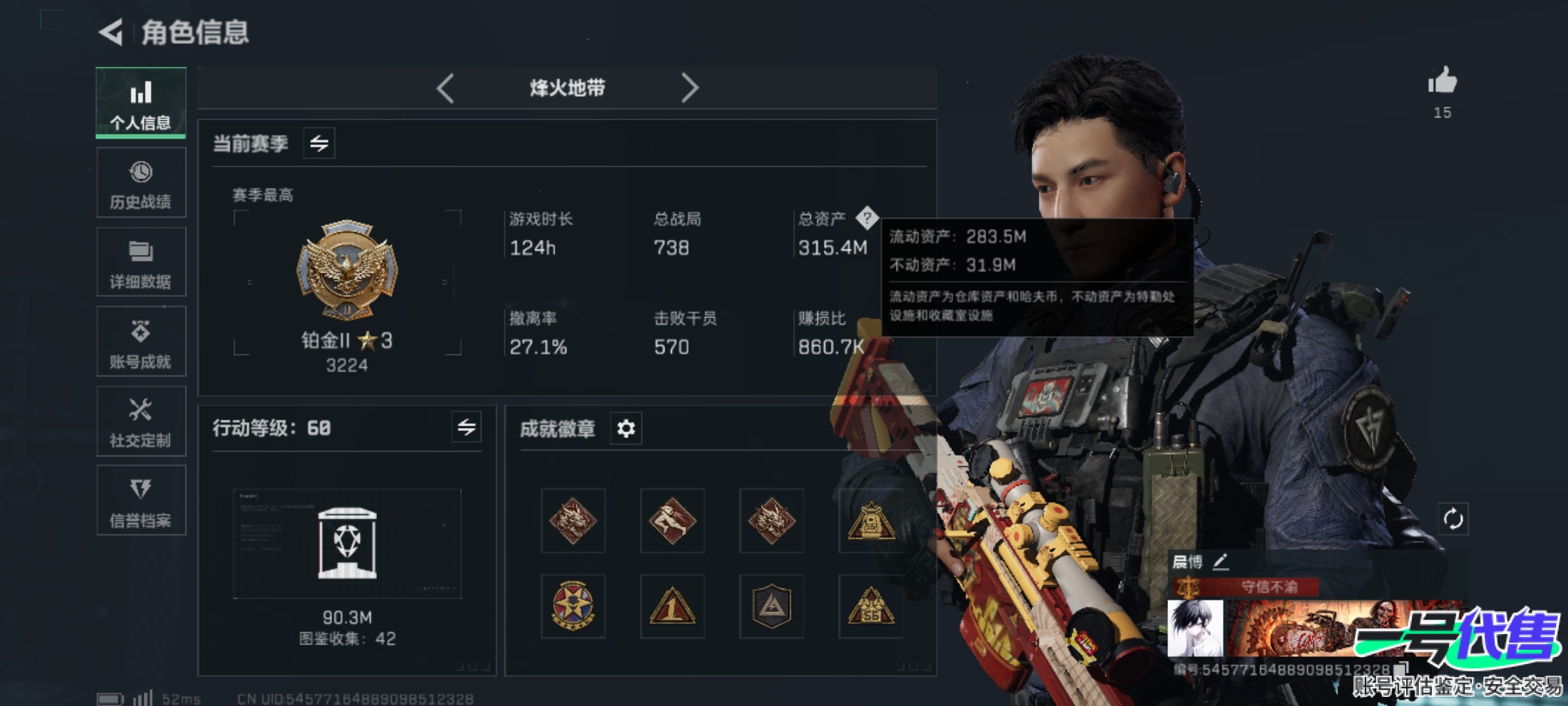Switch to previous mode before 烽火地带

pyautogui.click(x=446, y=88)
